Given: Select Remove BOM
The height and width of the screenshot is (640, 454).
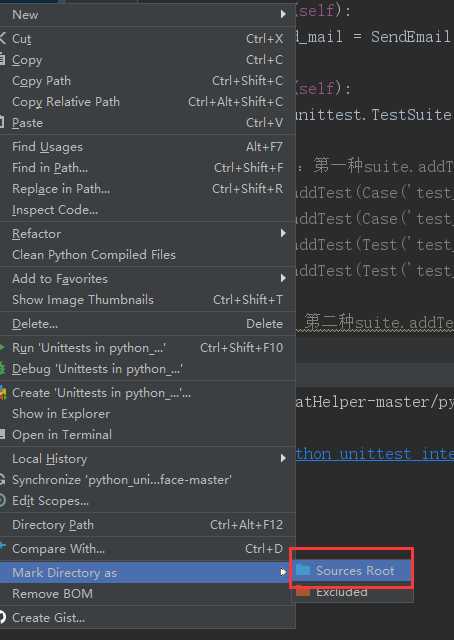Looking at the screenshot, I should point(147,594).
